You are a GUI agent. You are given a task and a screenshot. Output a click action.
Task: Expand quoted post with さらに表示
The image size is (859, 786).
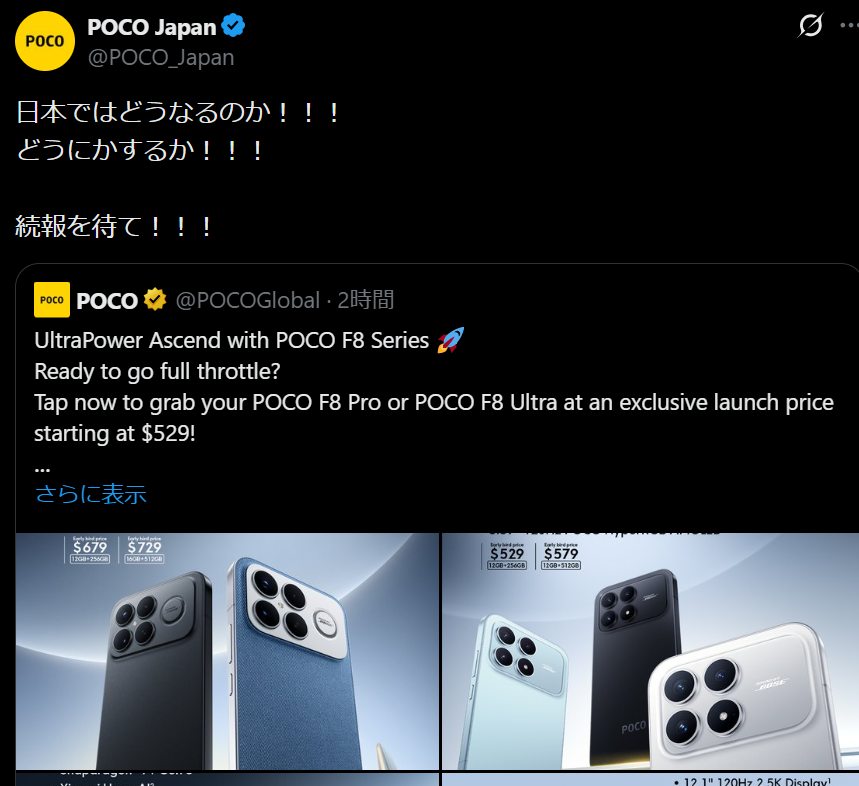click(x=91, y=494)
